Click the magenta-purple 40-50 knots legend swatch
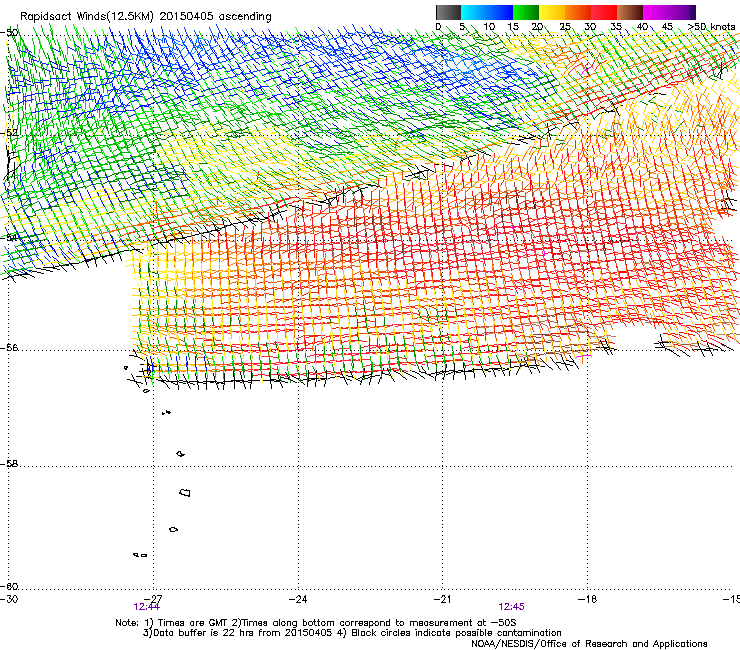The image size is (740, 650). coord(669,12)
